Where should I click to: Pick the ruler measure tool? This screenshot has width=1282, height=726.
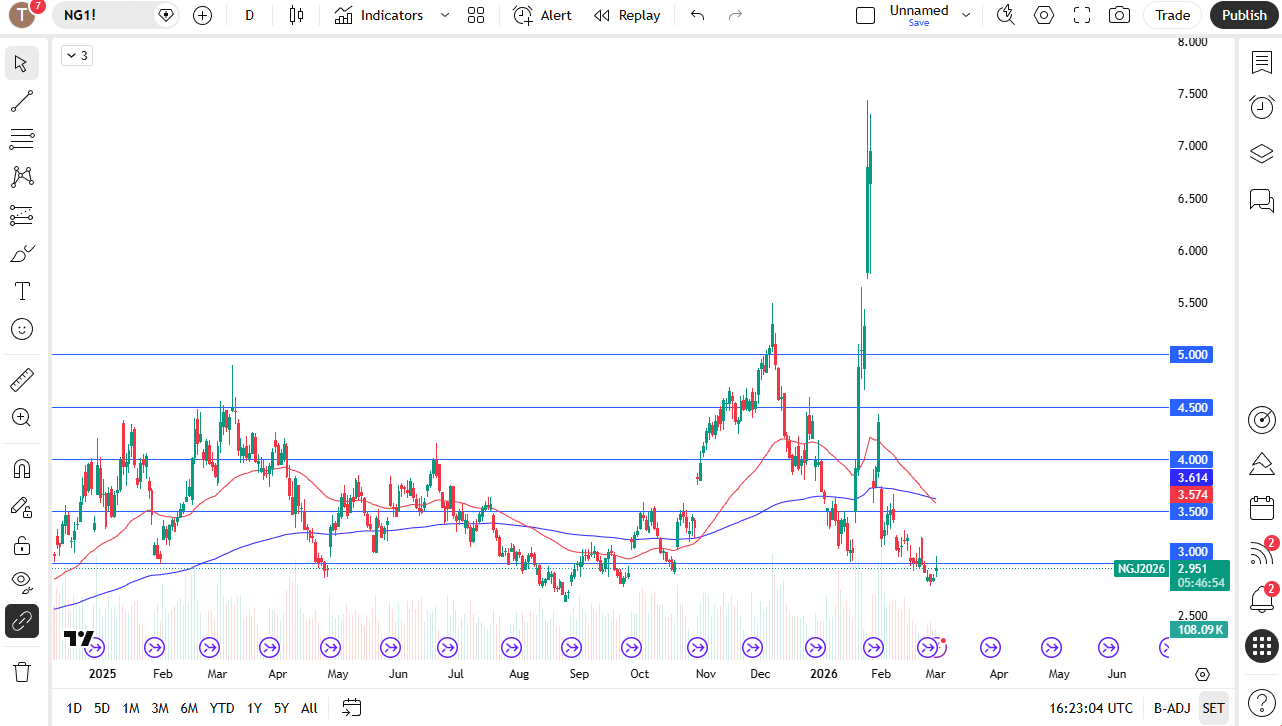pos(22,380)
